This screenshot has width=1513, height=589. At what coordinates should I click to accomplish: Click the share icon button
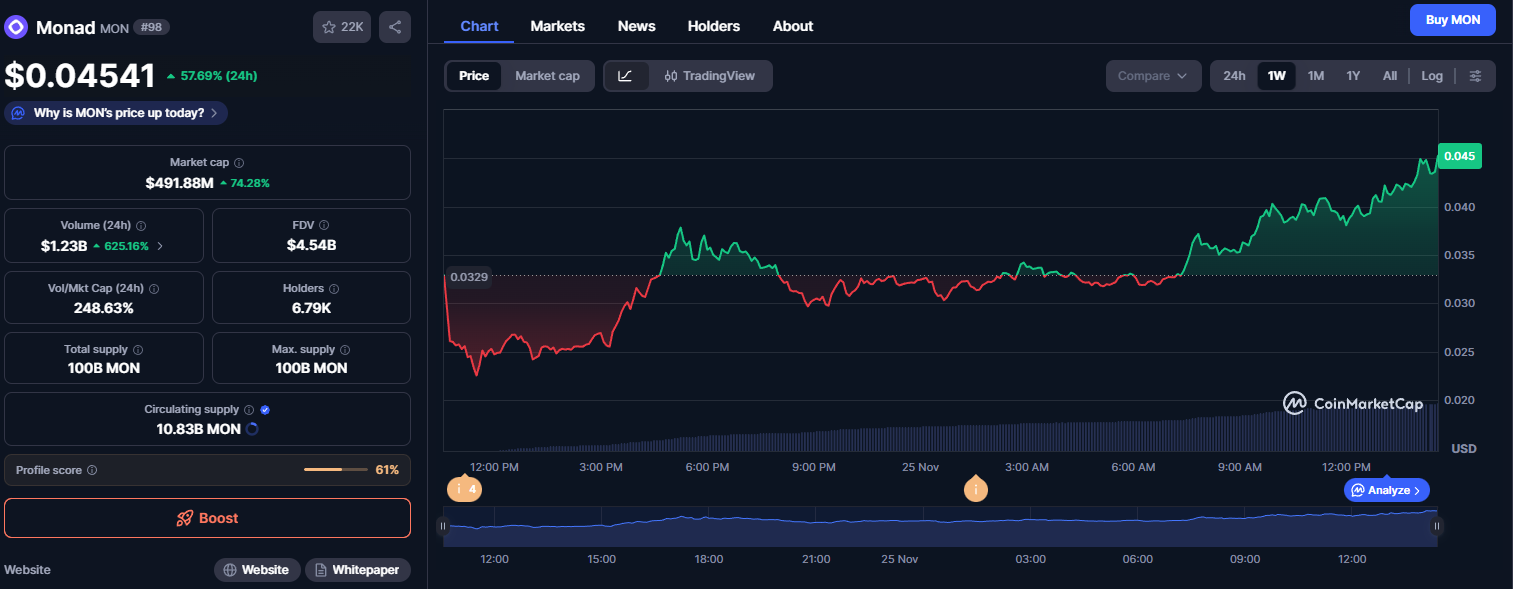point(395,27)
